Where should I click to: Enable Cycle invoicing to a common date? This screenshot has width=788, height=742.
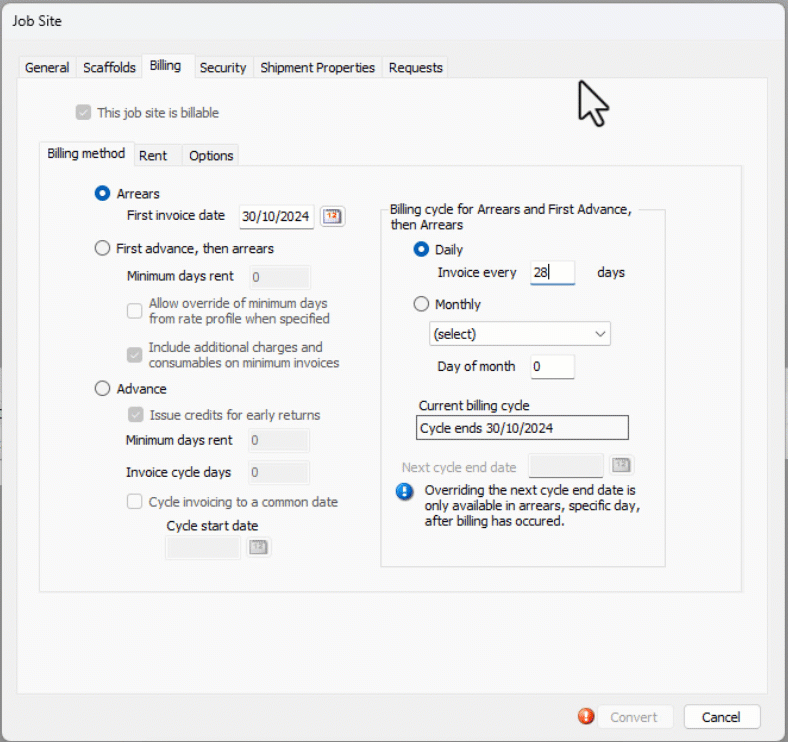[135, 502]
